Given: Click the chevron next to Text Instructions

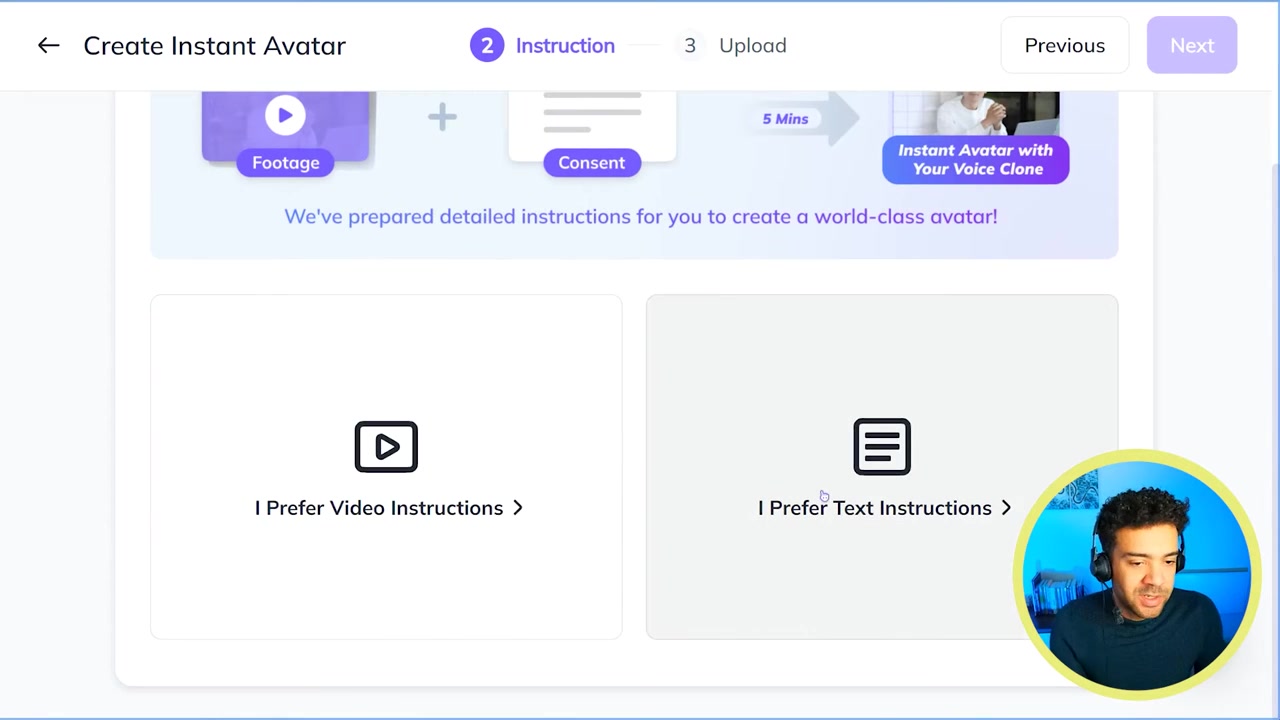Looking at the screenshot, I should click(1006, 508).
